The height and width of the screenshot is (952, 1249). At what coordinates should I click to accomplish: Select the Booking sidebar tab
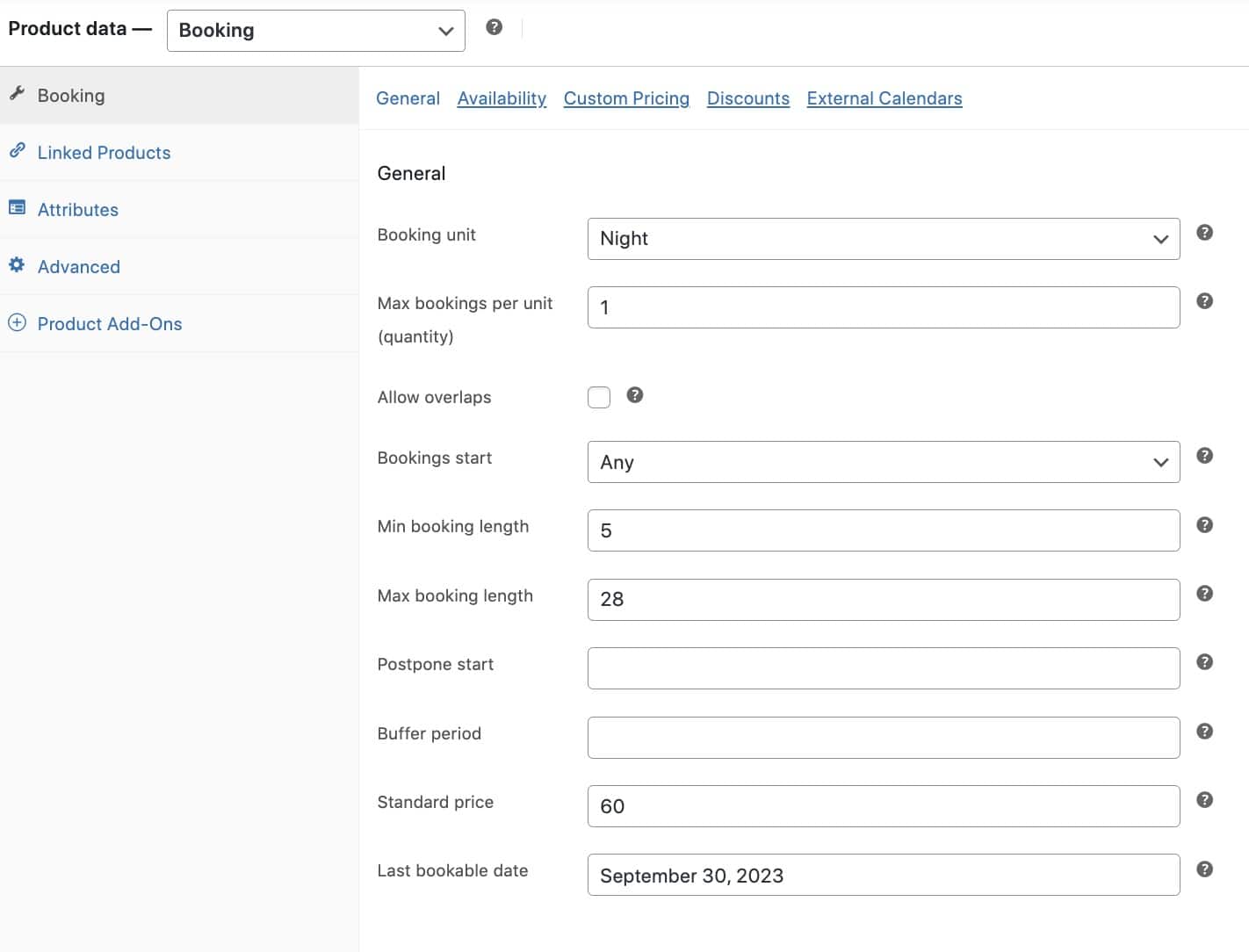click(179, 96)
